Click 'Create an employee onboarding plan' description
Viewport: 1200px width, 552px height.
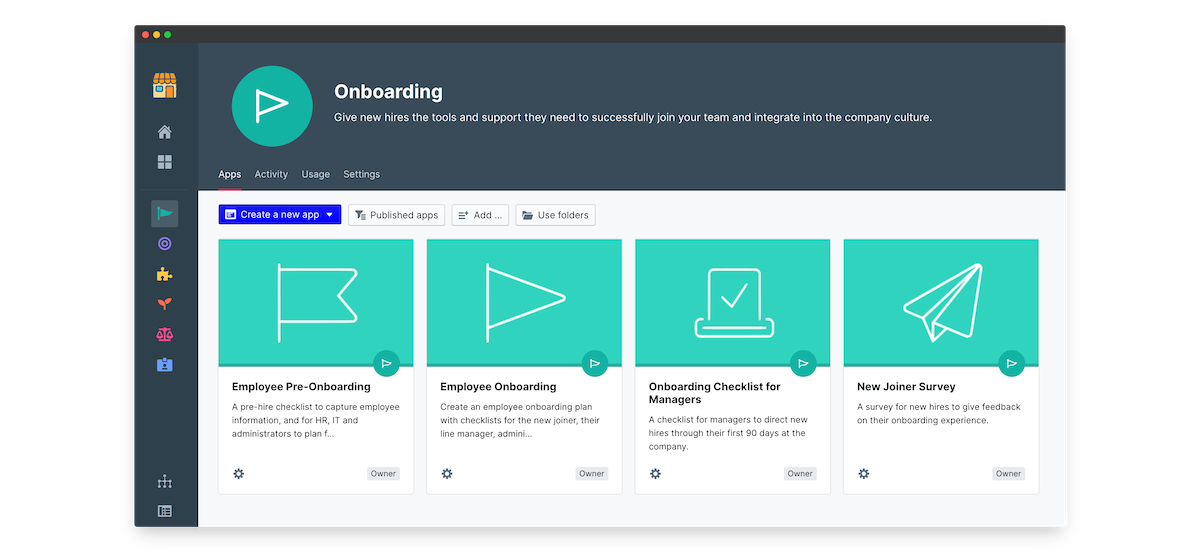(x=520, y=421)
